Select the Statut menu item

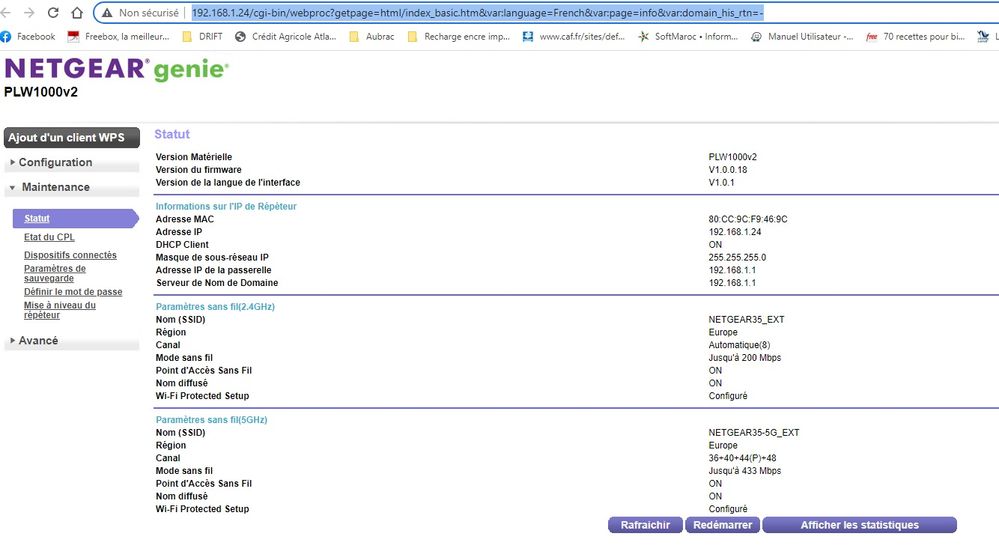[x=37, y=219]
